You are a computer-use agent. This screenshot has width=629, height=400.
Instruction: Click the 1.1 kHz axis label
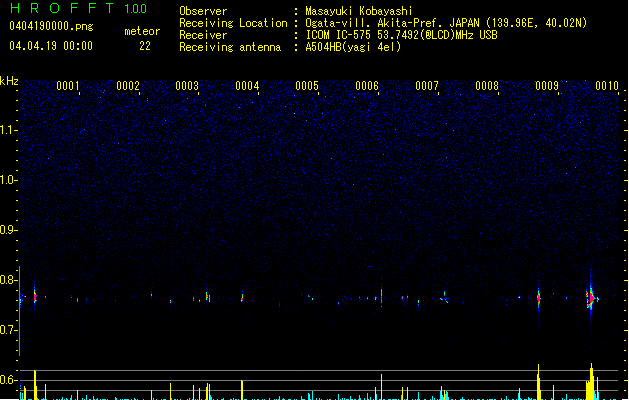pos(8,130)
